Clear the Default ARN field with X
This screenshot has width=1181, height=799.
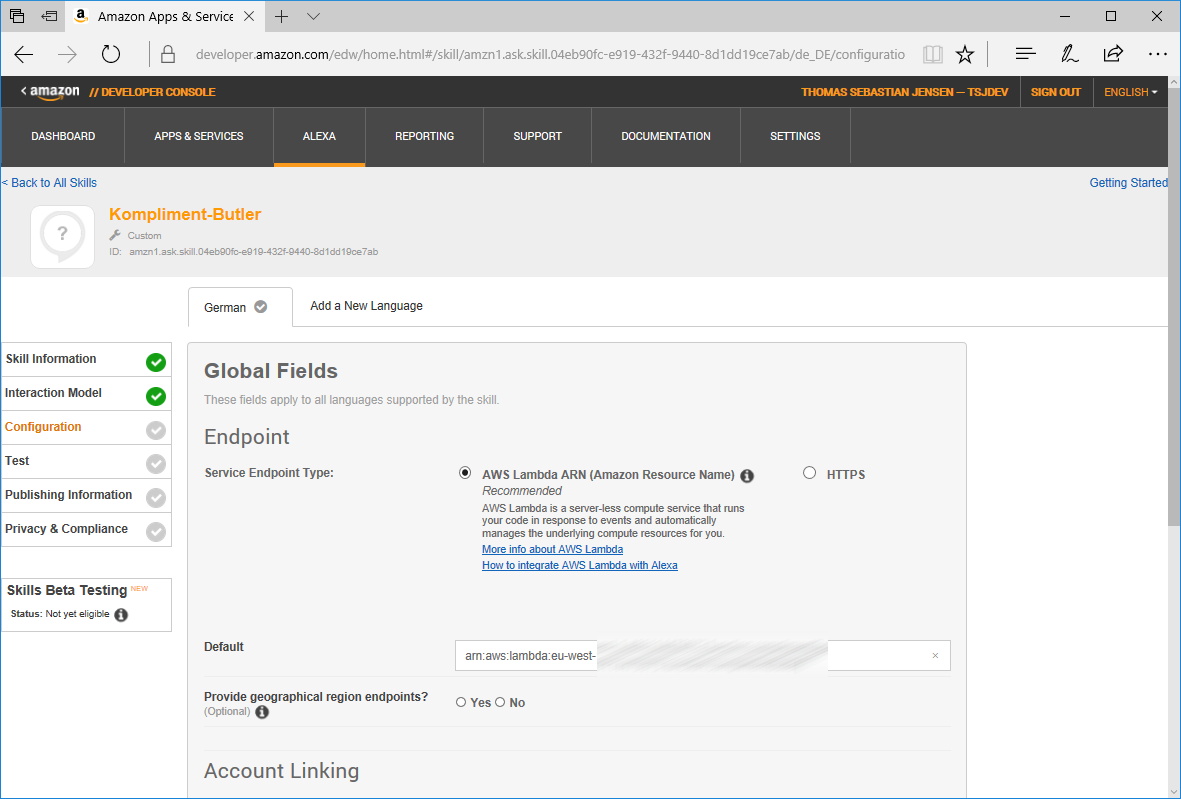(x=935, y=656)
